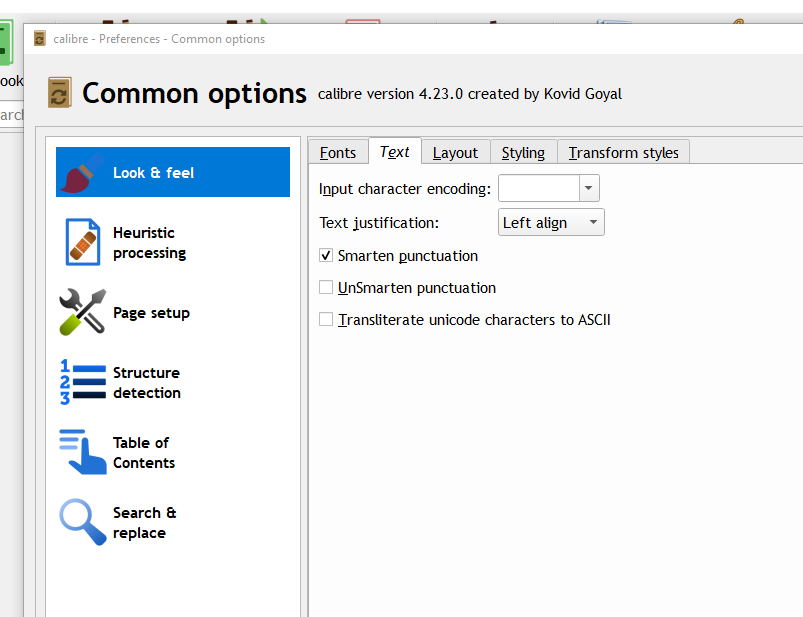Click the calibre version 4.23.0 text
The height and width of the screenshot is (617, 803).
click(470, 94)
